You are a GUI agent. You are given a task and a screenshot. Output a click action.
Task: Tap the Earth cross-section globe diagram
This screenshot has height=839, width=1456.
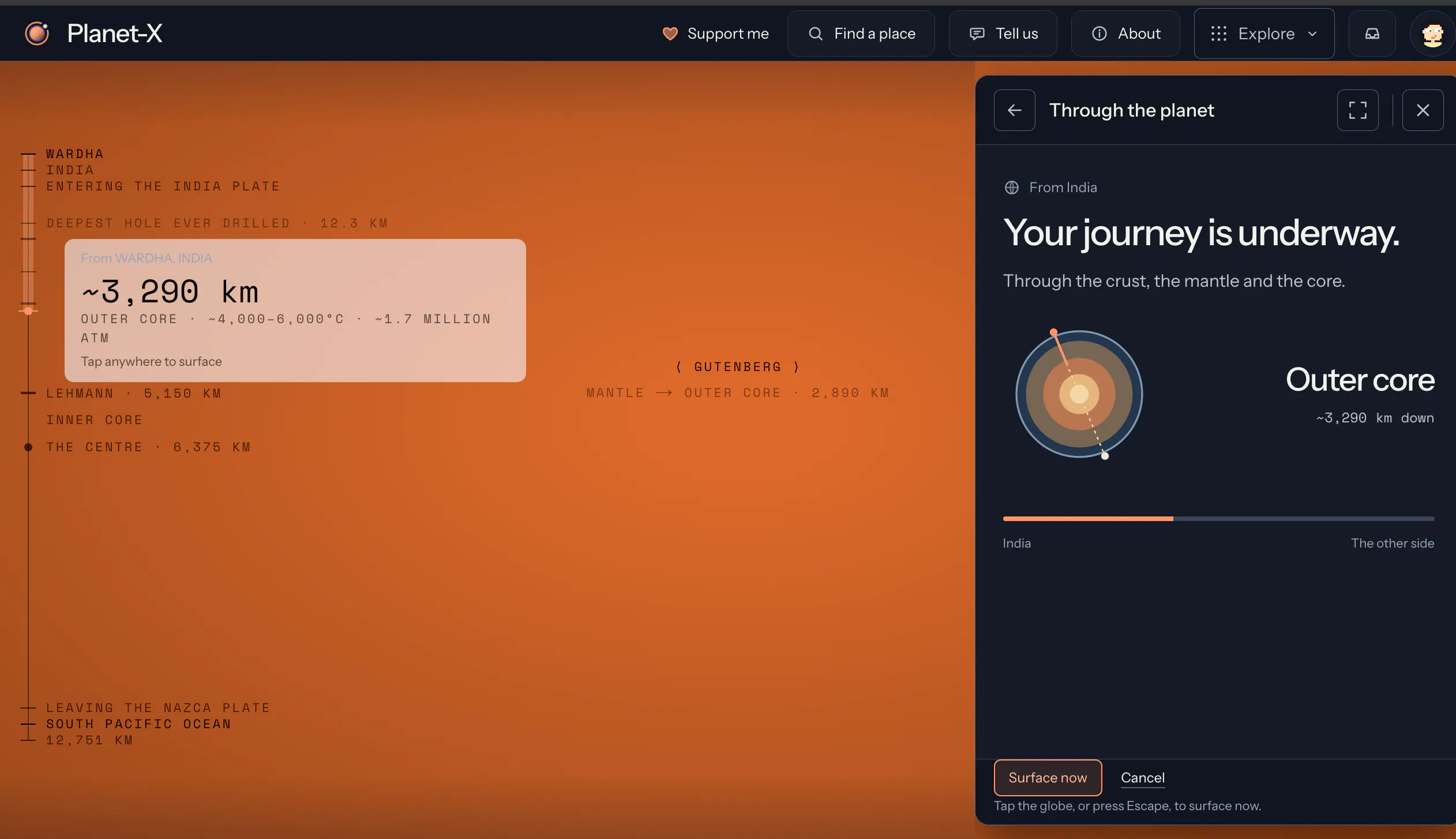click(x=1079, y=394)
